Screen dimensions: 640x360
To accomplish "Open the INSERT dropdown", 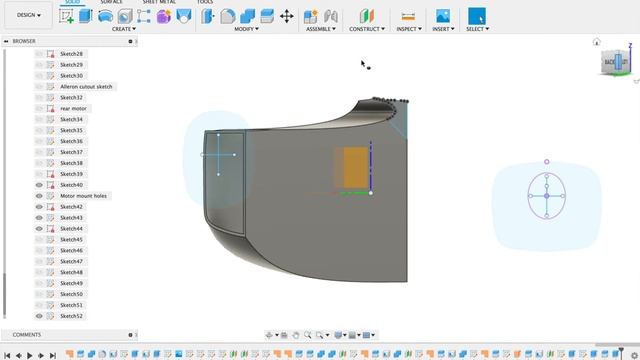I will click(x=443, y=29).
